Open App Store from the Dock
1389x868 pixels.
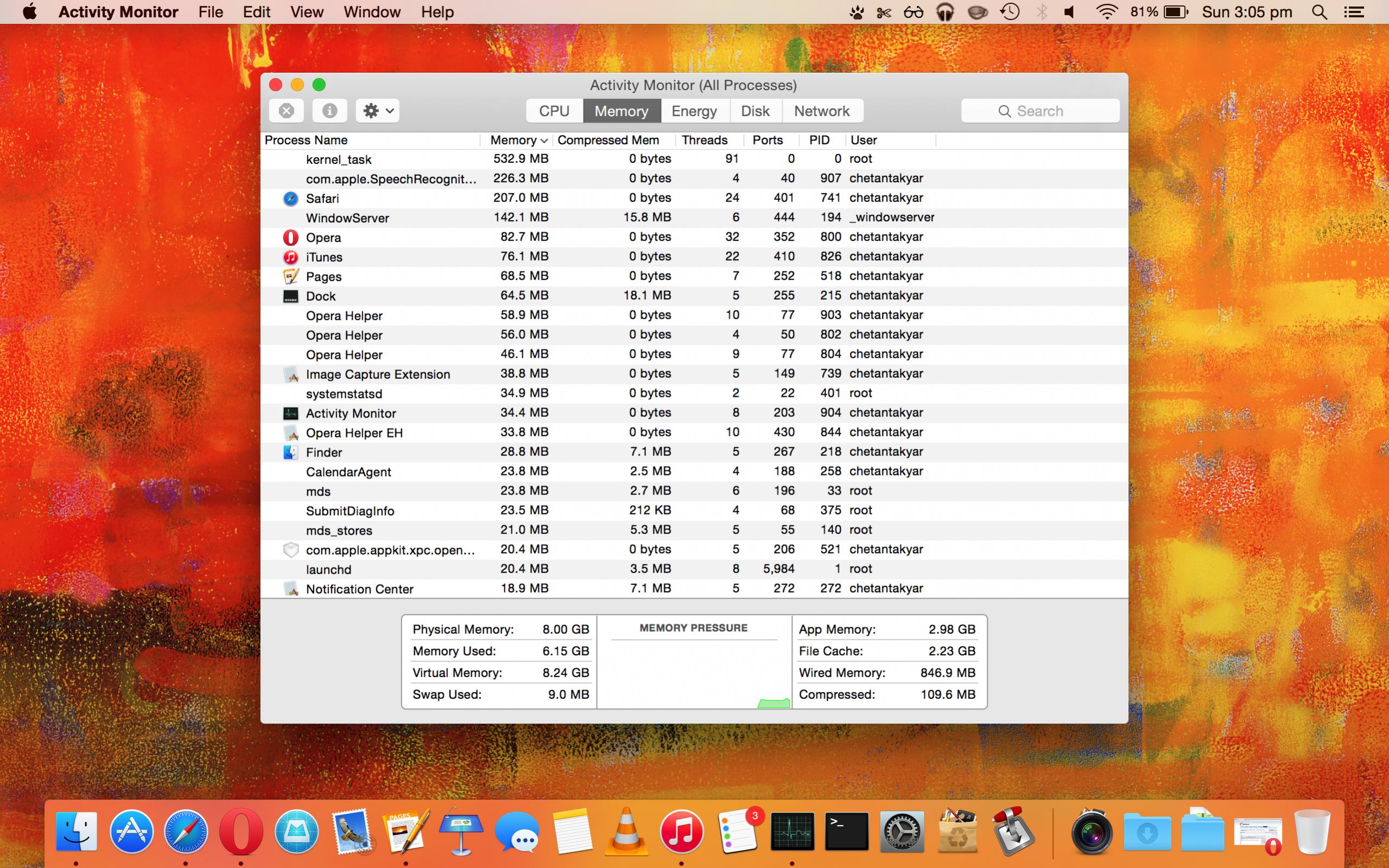coord(131,831)
